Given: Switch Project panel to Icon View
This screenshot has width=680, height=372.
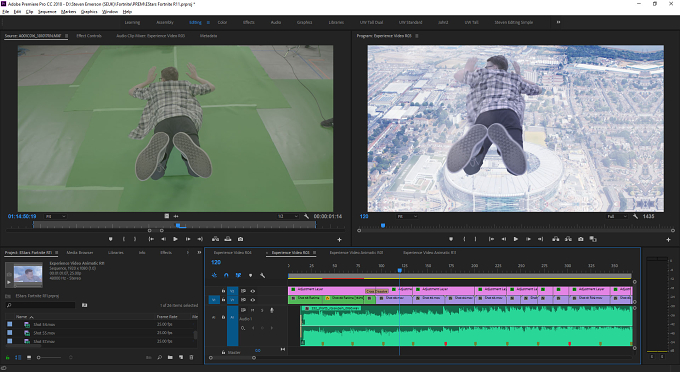Looking at the screenshot, I should [x=29, y=357].
